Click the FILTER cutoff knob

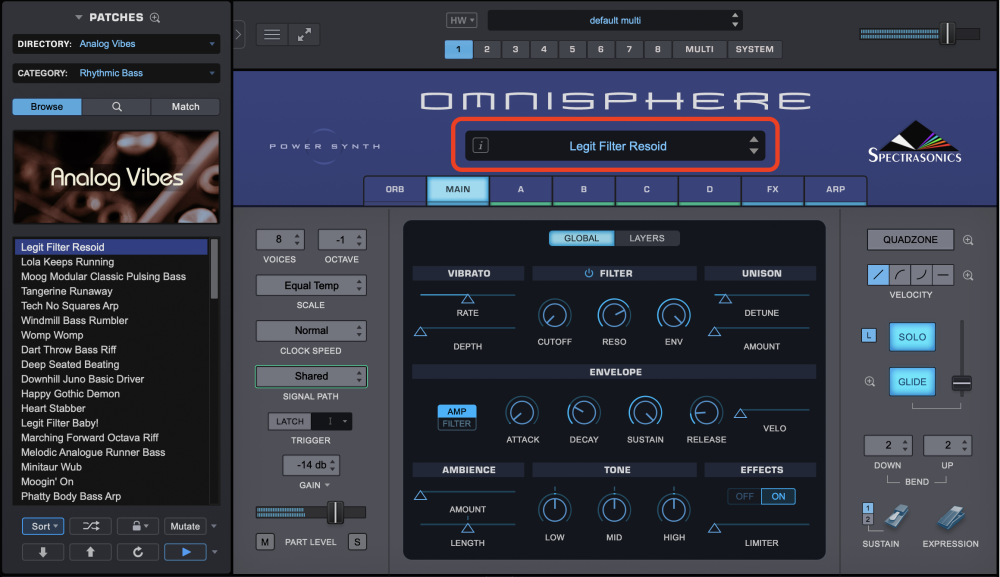pyautogui.click(x=554, y=314)
